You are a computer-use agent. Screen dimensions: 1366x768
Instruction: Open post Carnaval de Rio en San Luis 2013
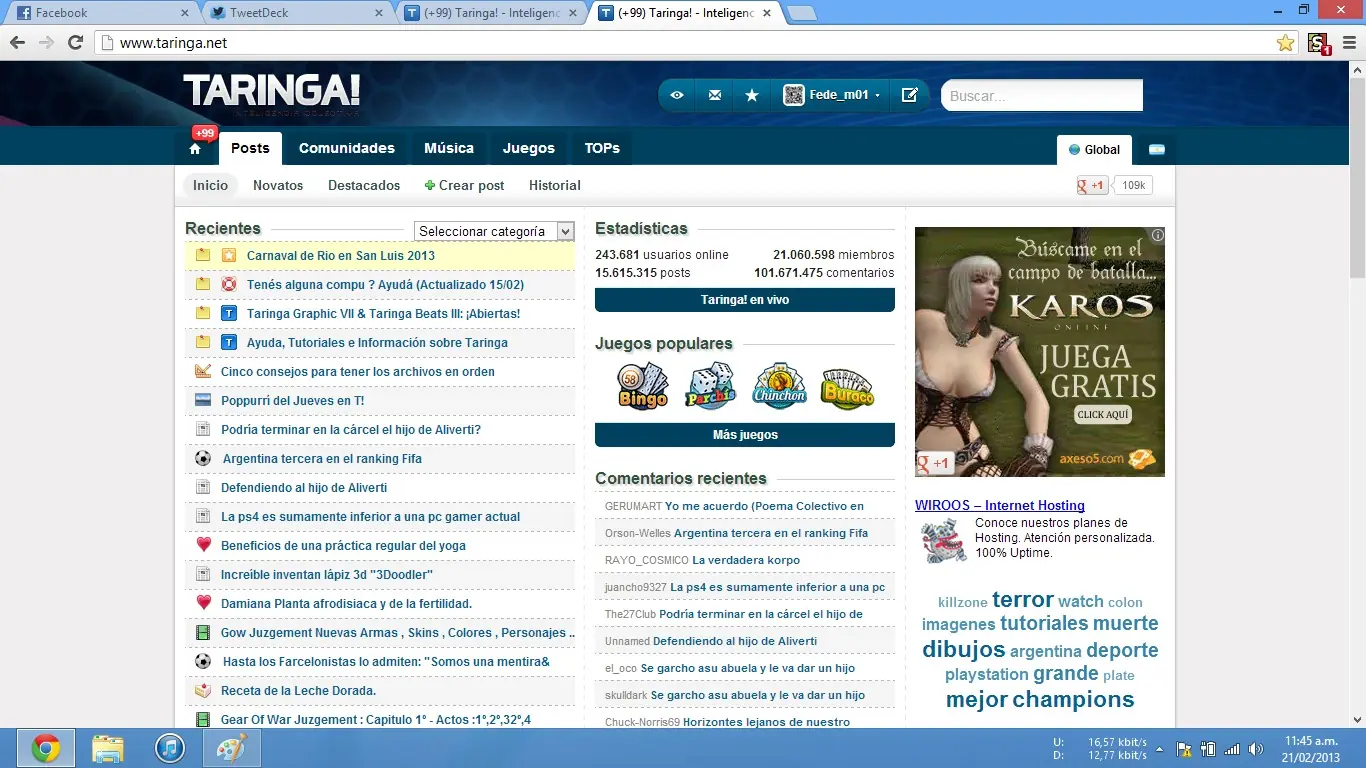(341, 255)
